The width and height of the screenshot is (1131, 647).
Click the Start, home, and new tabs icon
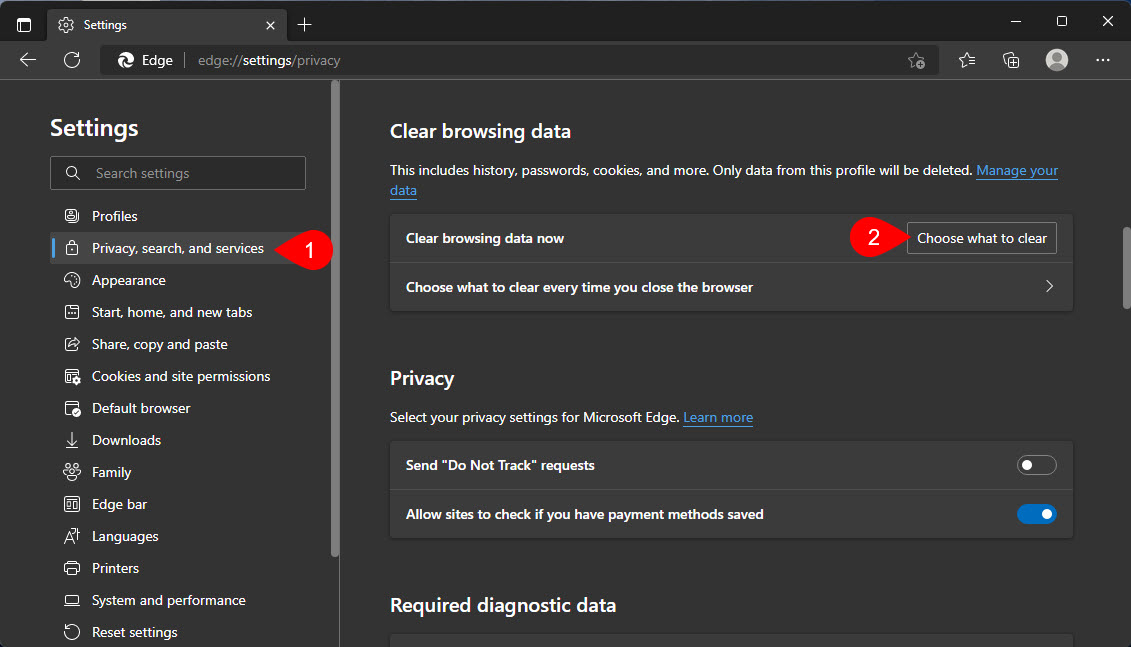click(72, 312)
